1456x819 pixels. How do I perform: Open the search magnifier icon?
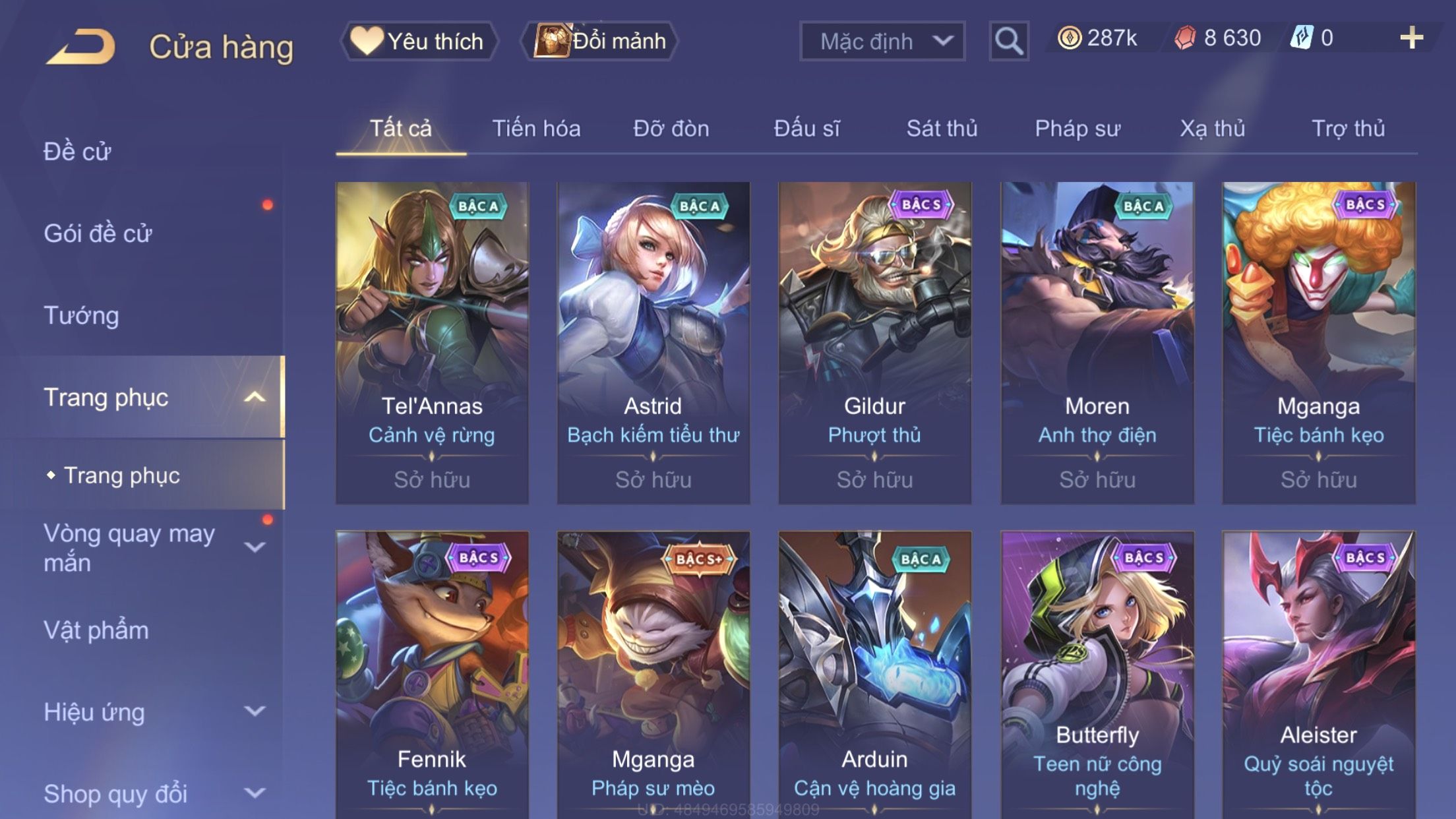click(x=1009, y=41)
